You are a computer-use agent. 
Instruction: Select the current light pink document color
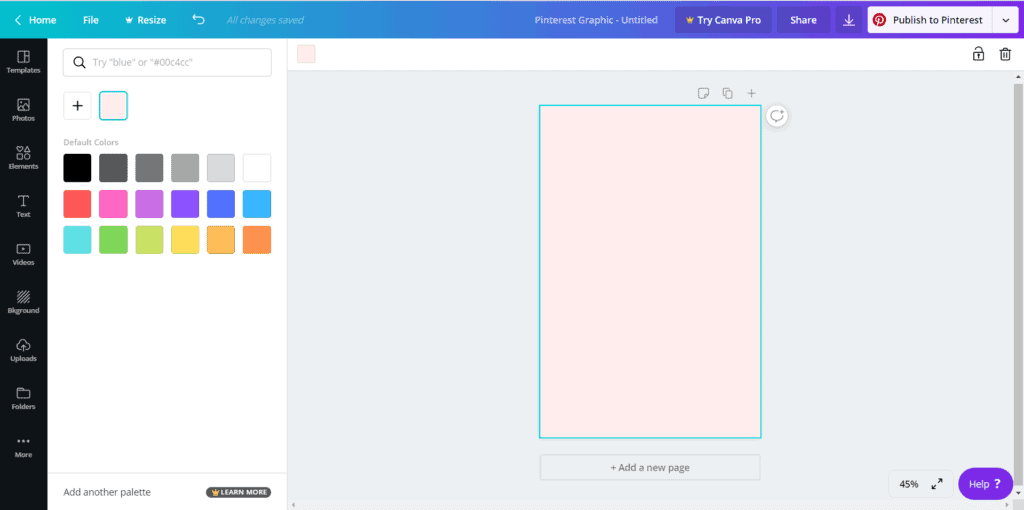114,106
